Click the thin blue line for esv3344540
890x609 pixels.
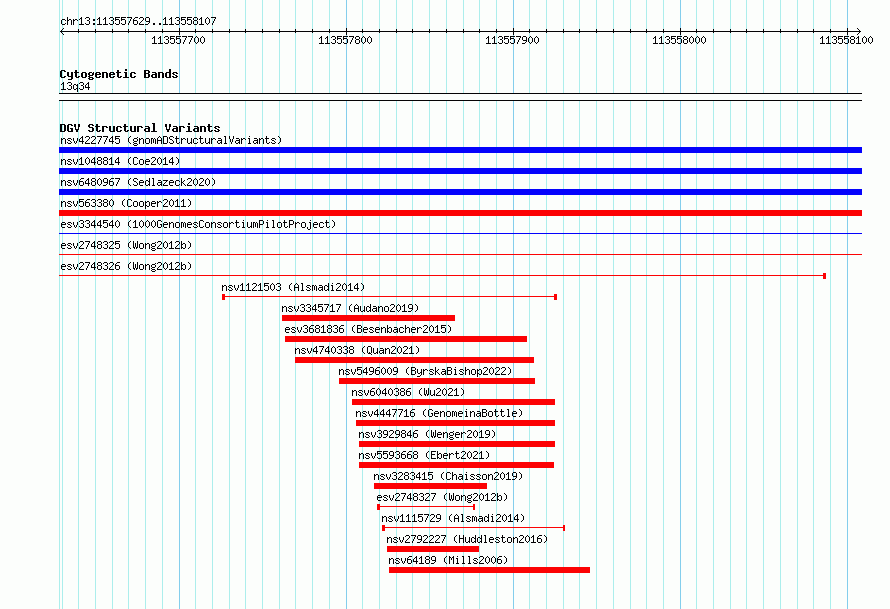click(460, 233)
